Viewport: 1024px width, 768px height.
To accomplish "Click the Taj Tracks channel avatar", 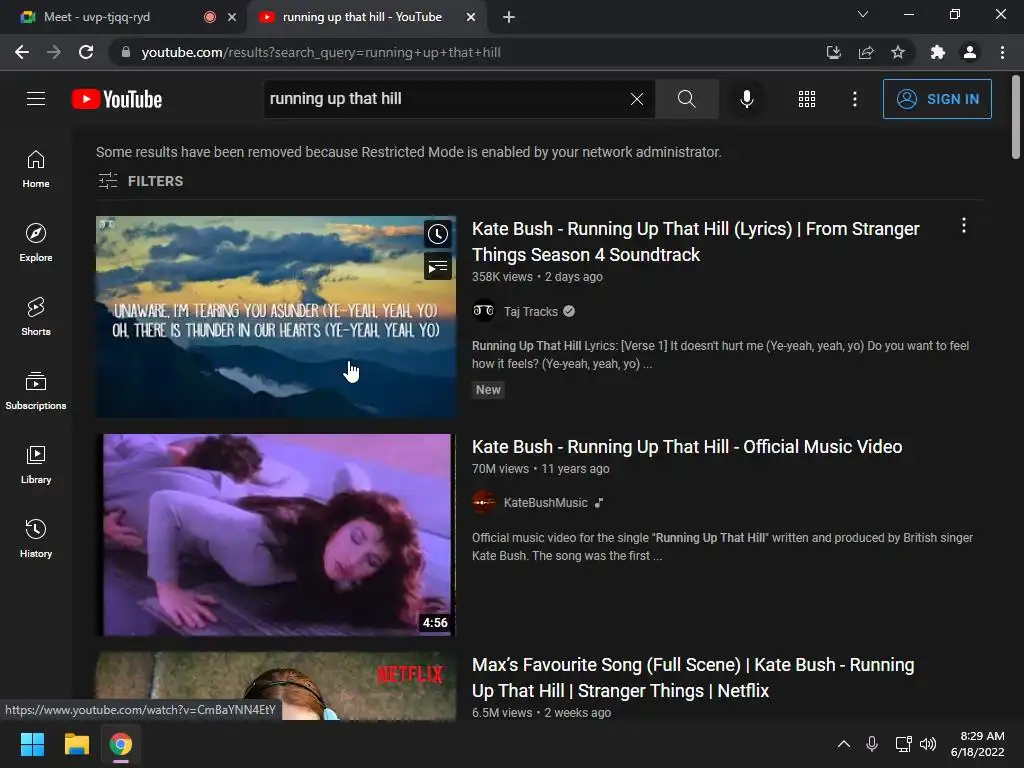I will click(x=484, y=311).
